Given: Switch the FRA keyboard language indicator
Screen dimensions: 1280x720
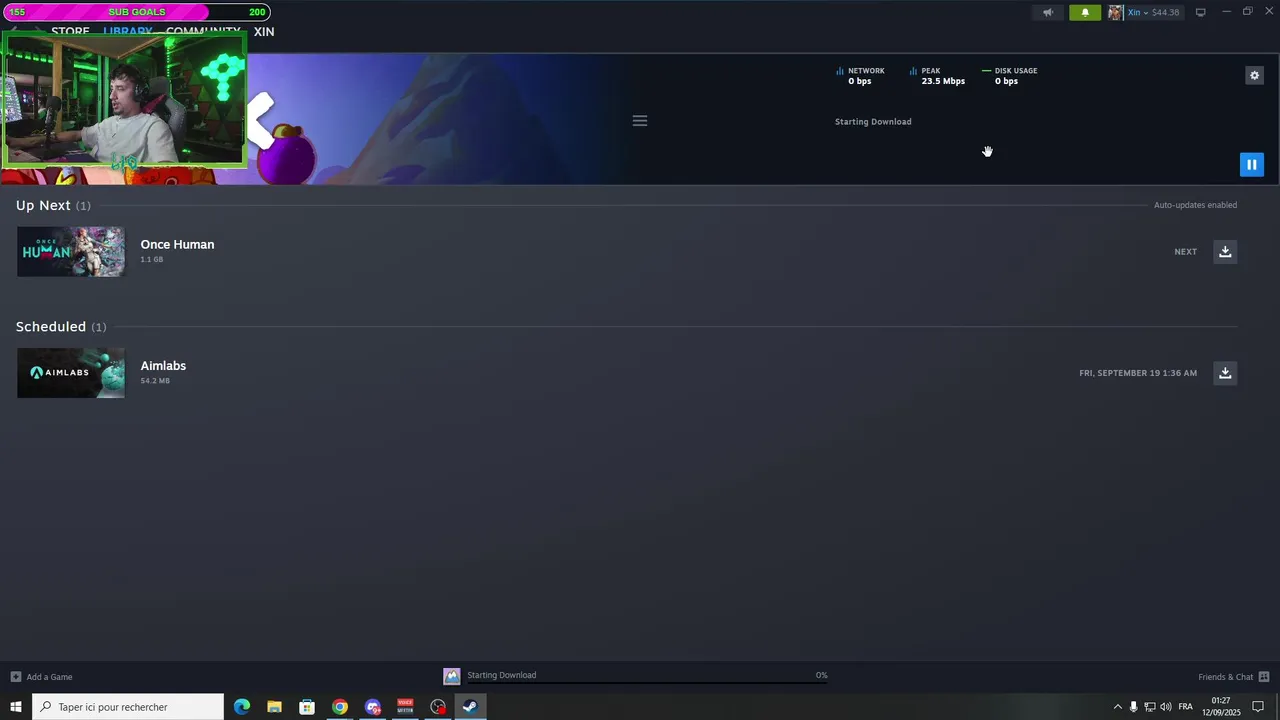Looking at the screenshot, I should 1185,707.
